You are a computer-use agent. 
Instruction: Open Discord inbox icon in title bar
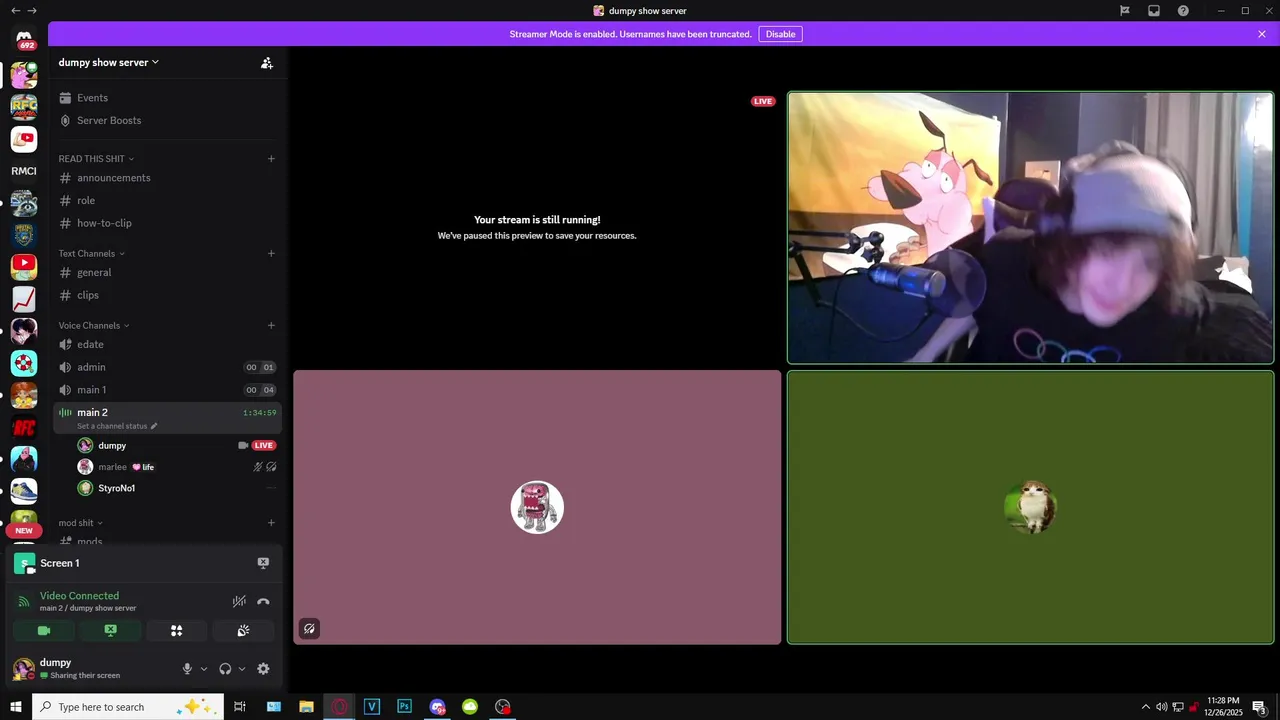(x=1154, y=11)
